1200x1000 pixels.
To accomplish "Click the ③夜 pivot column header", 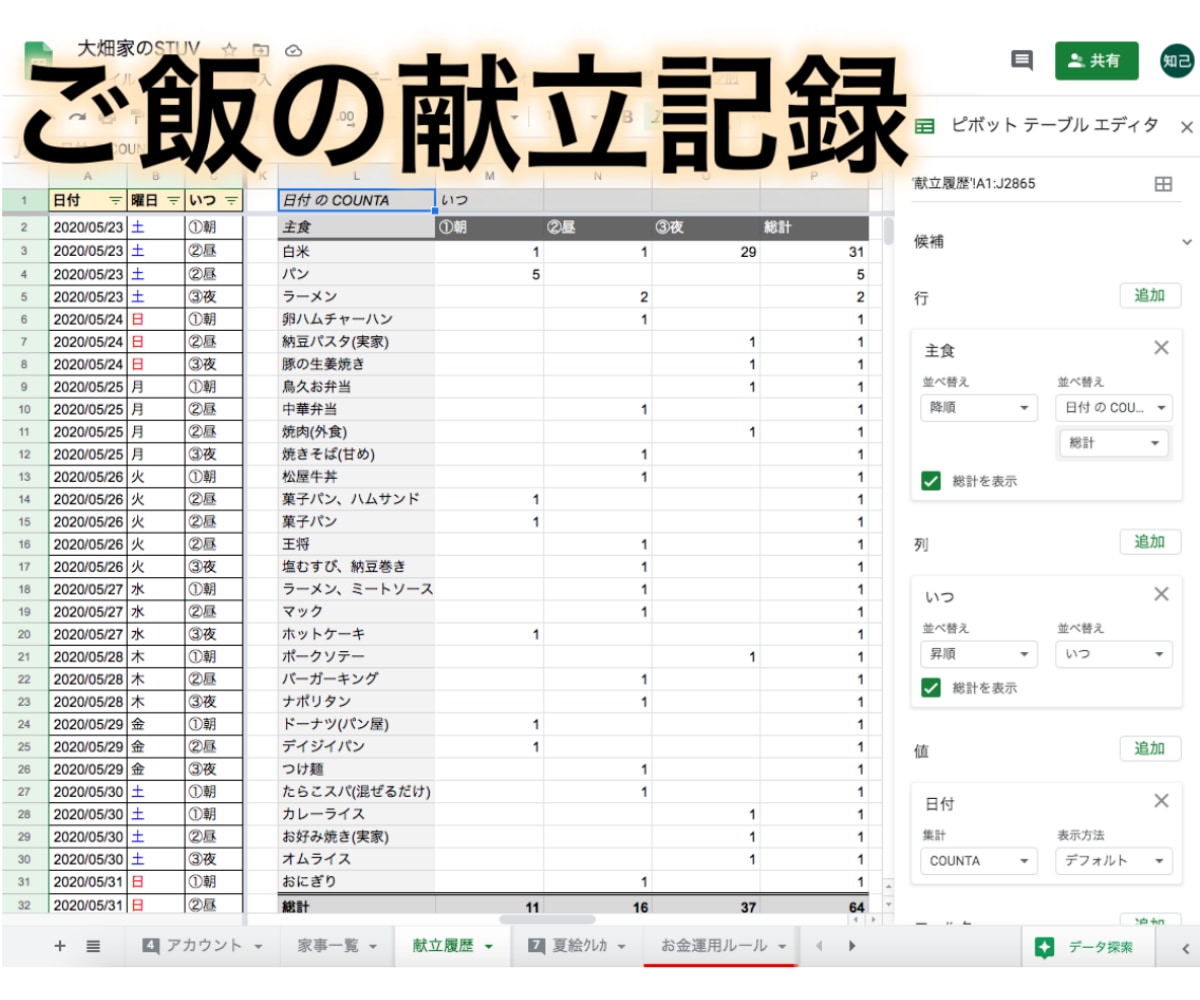I will click(706, 228).
